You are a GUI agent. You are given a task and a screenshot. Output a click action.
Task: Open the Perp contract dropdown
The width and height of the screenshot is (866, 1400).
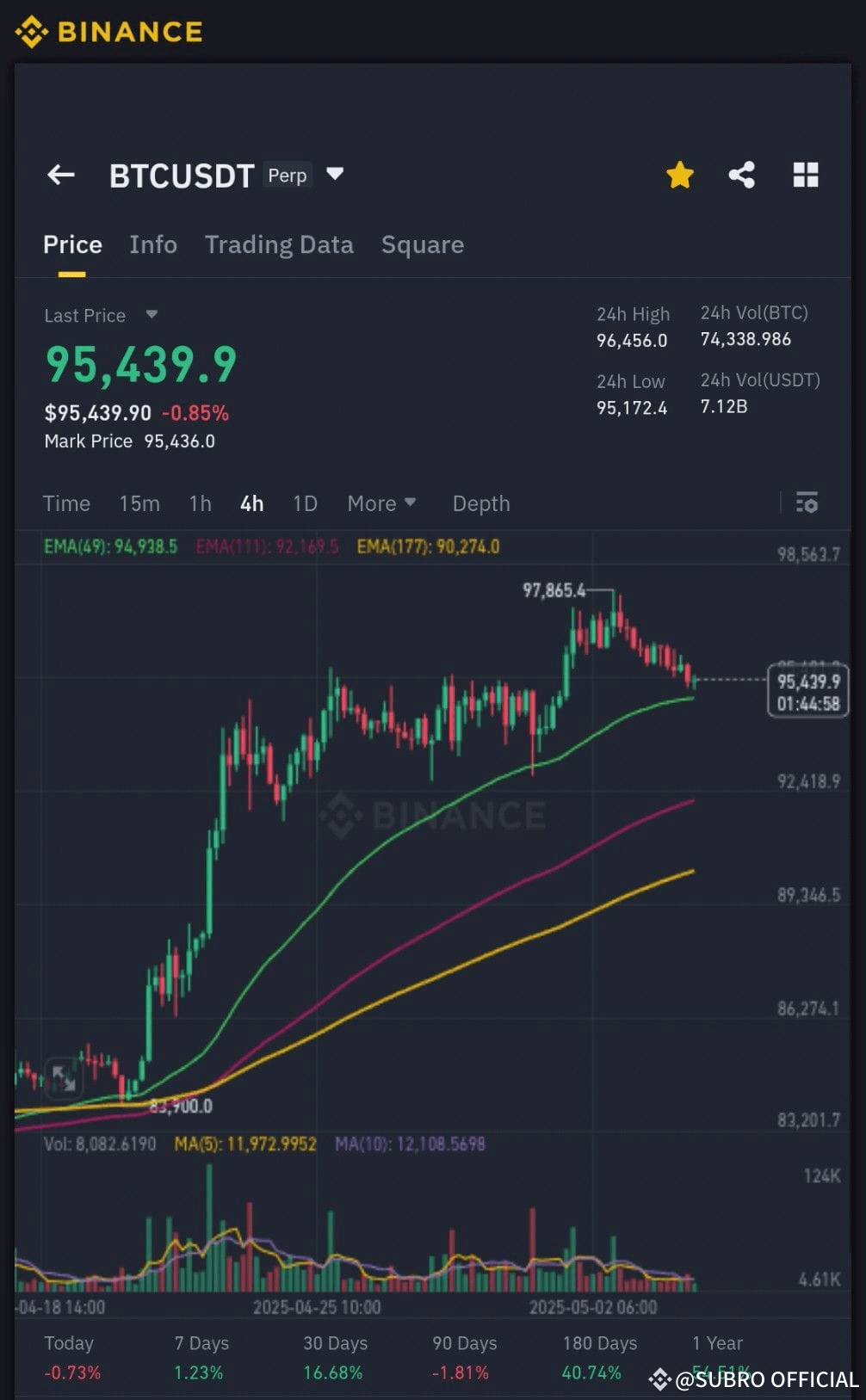pyautogui.click(x=287, y=176)
